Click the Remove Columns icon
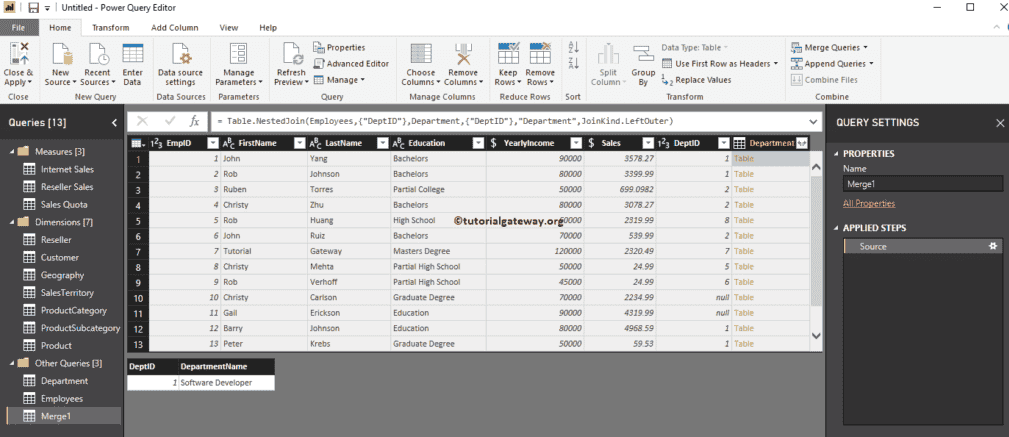Screen dimensions: 1009x437 463,53
